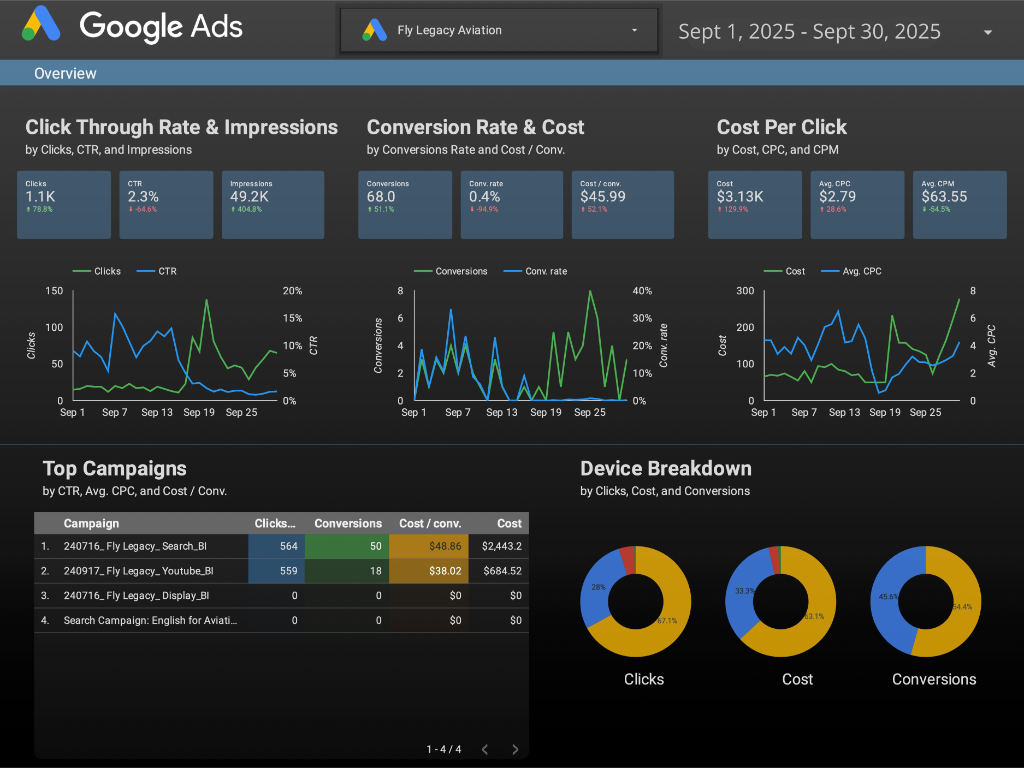The height and width of the screenshot is (768, 1024).
Task: Click the 564 clicks cell
Action: tap(276, 546)
